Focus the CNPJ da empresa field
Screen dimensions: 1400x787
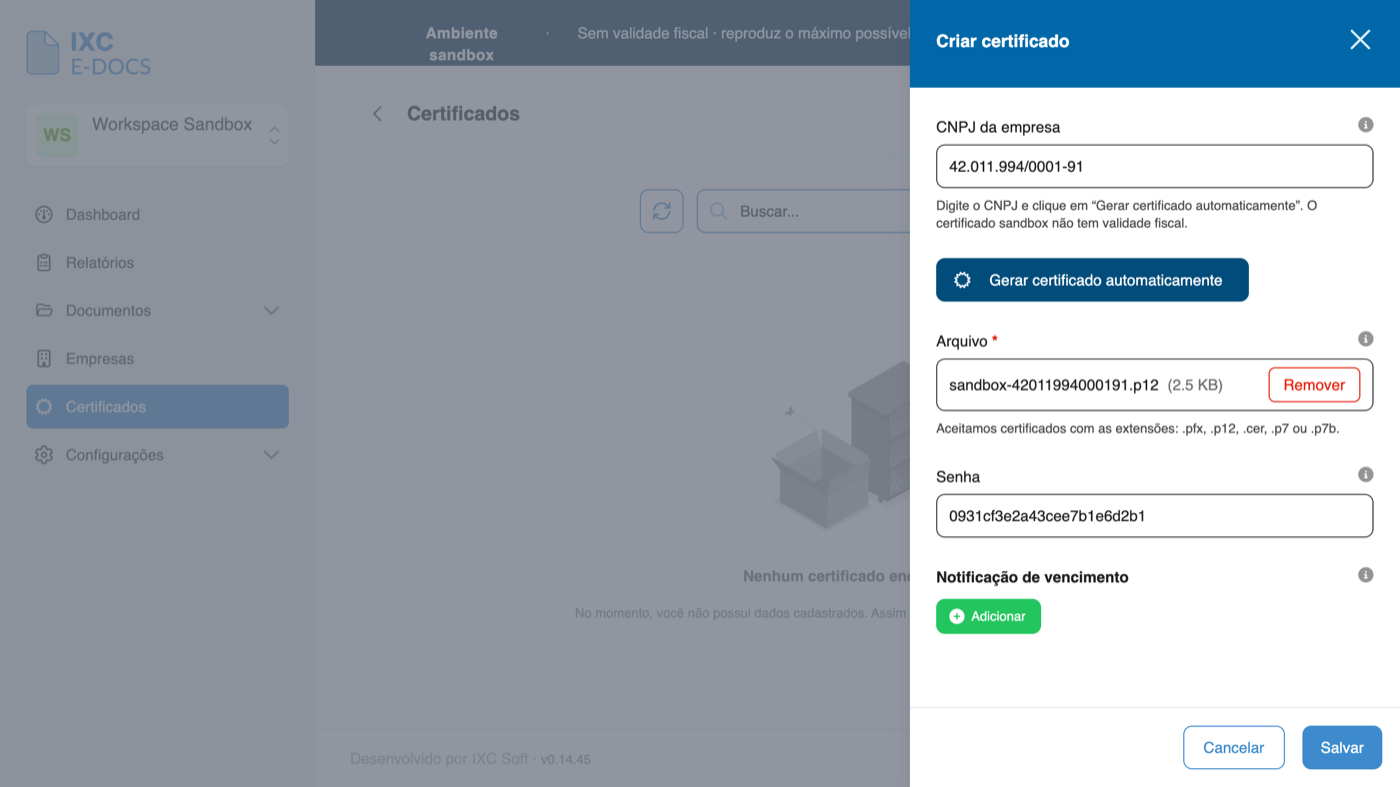pos(1154,166)
